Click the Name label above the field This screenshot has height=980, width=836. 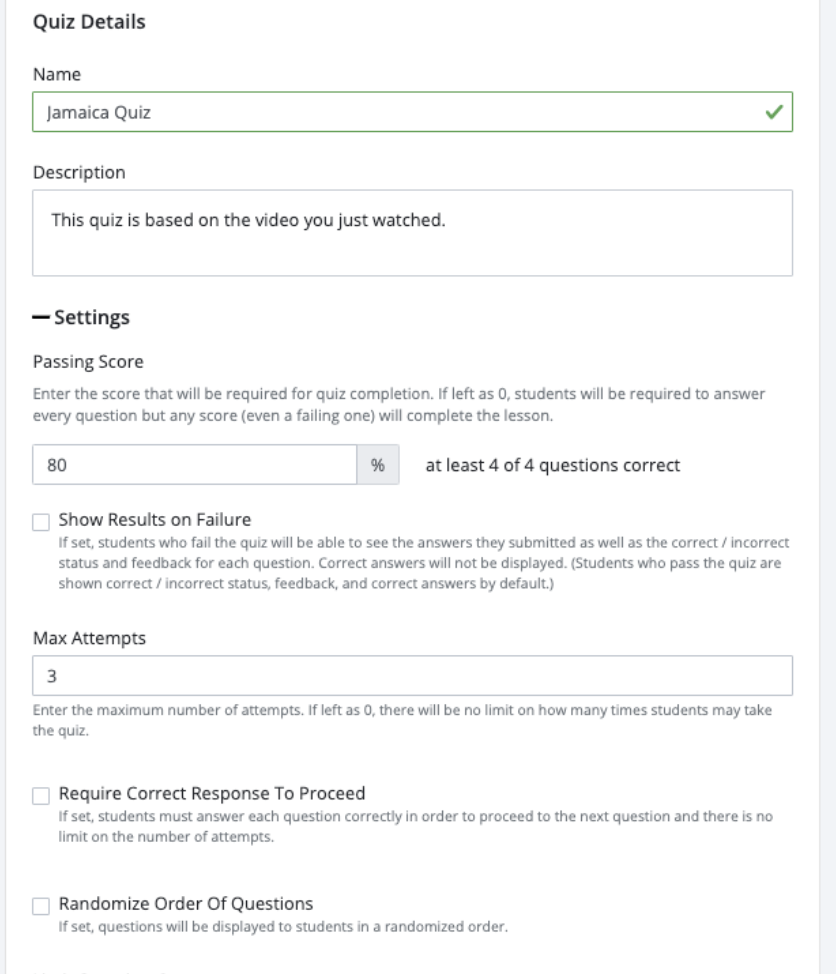[x=57, y=74]
